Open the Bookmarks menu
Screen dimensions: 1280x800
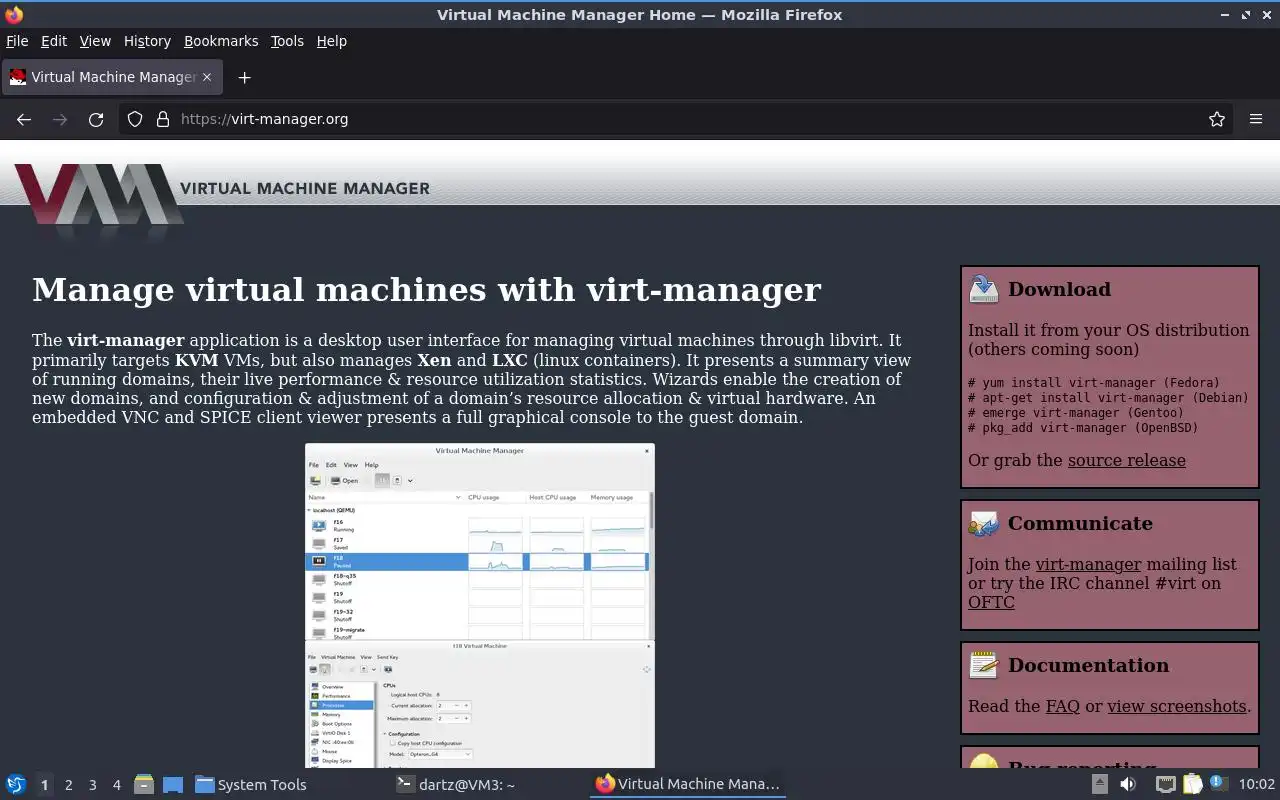click(221, 41)
